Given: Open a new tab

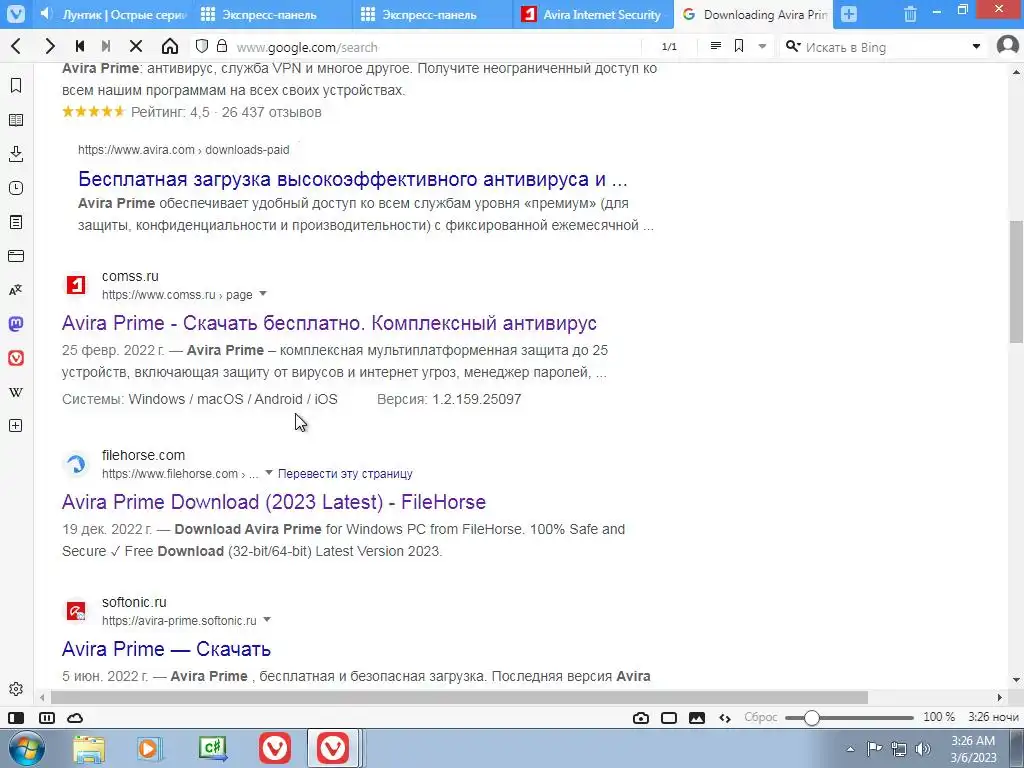Looking at the screenshot, I should tap(849, 14).
